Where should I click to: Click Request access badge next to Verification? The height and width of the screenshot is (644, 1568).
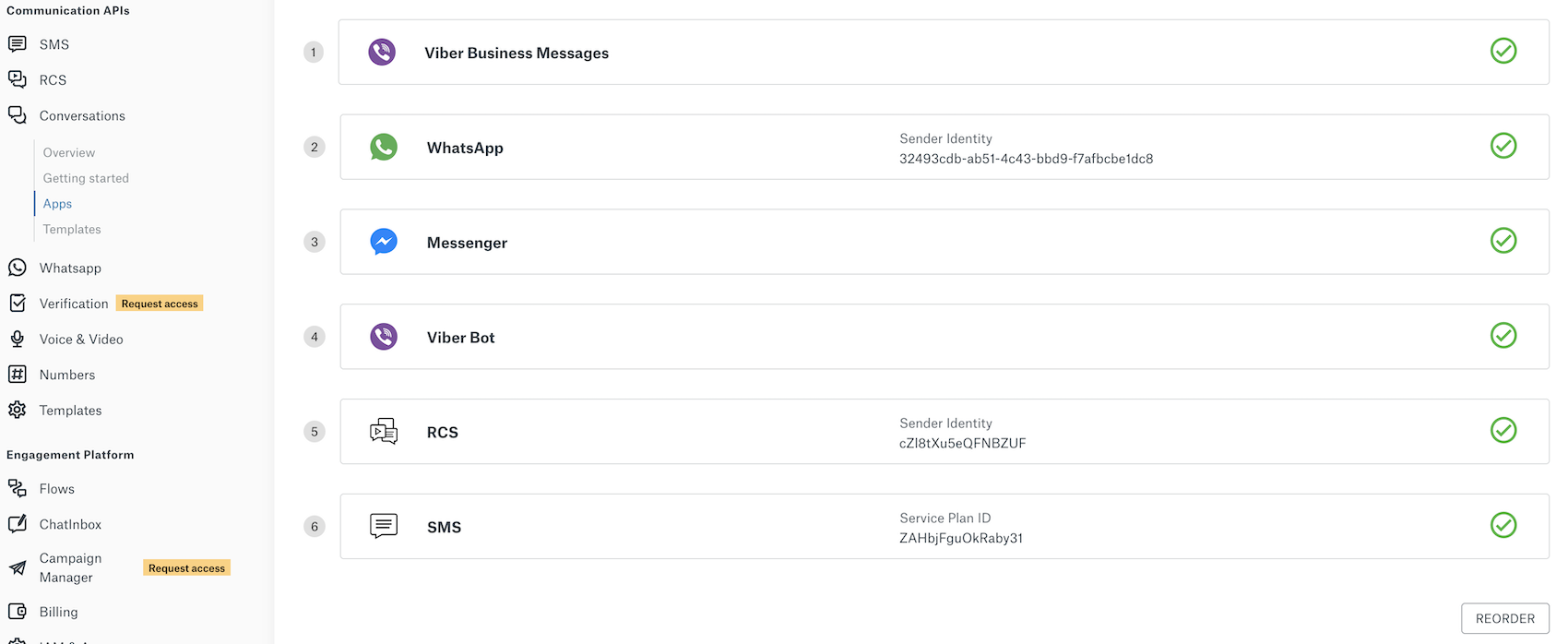point(160,304)
